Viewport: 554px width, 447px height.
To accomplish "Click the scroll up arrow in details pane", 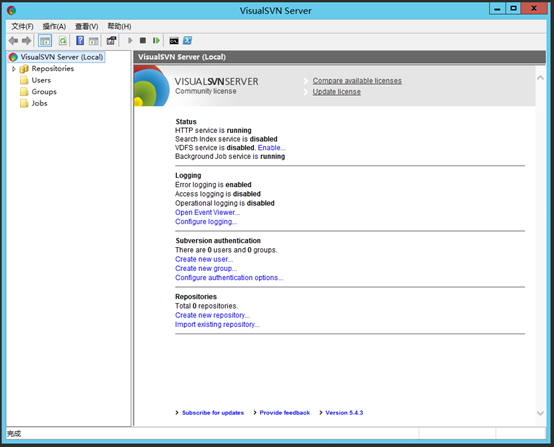I will point(540,78).
